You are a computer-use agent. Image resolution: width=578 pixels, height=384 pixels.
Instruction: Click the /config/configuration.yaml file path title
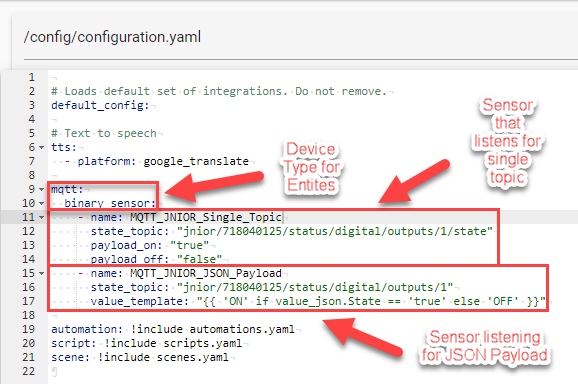(x=112, y=37)
